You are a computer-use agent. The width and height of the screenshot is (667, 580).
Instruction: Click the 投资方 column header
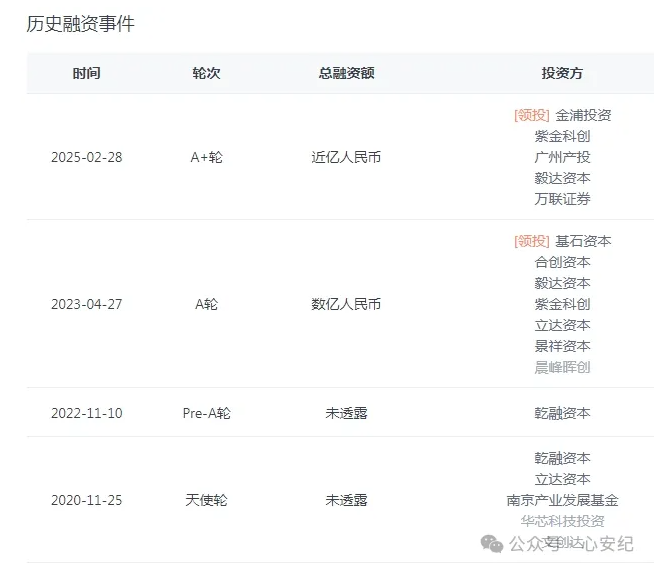[562, 73]
